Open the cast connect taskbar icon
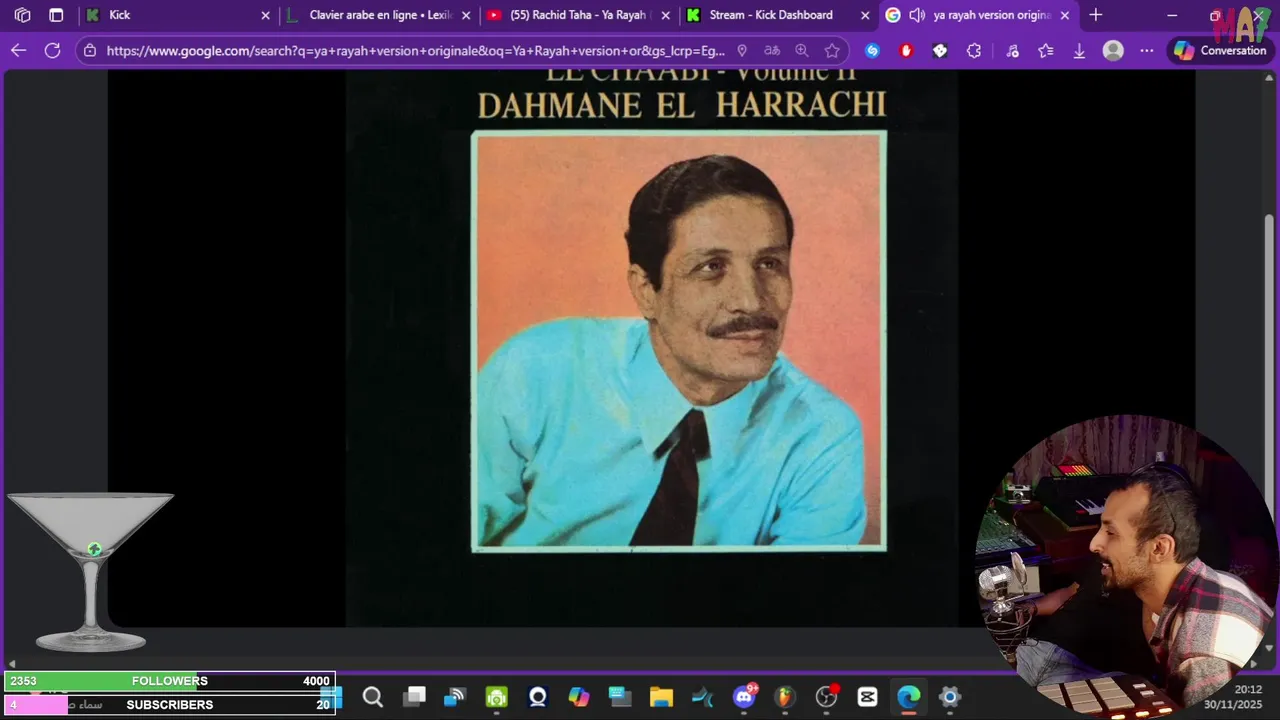 coord(455,697)
